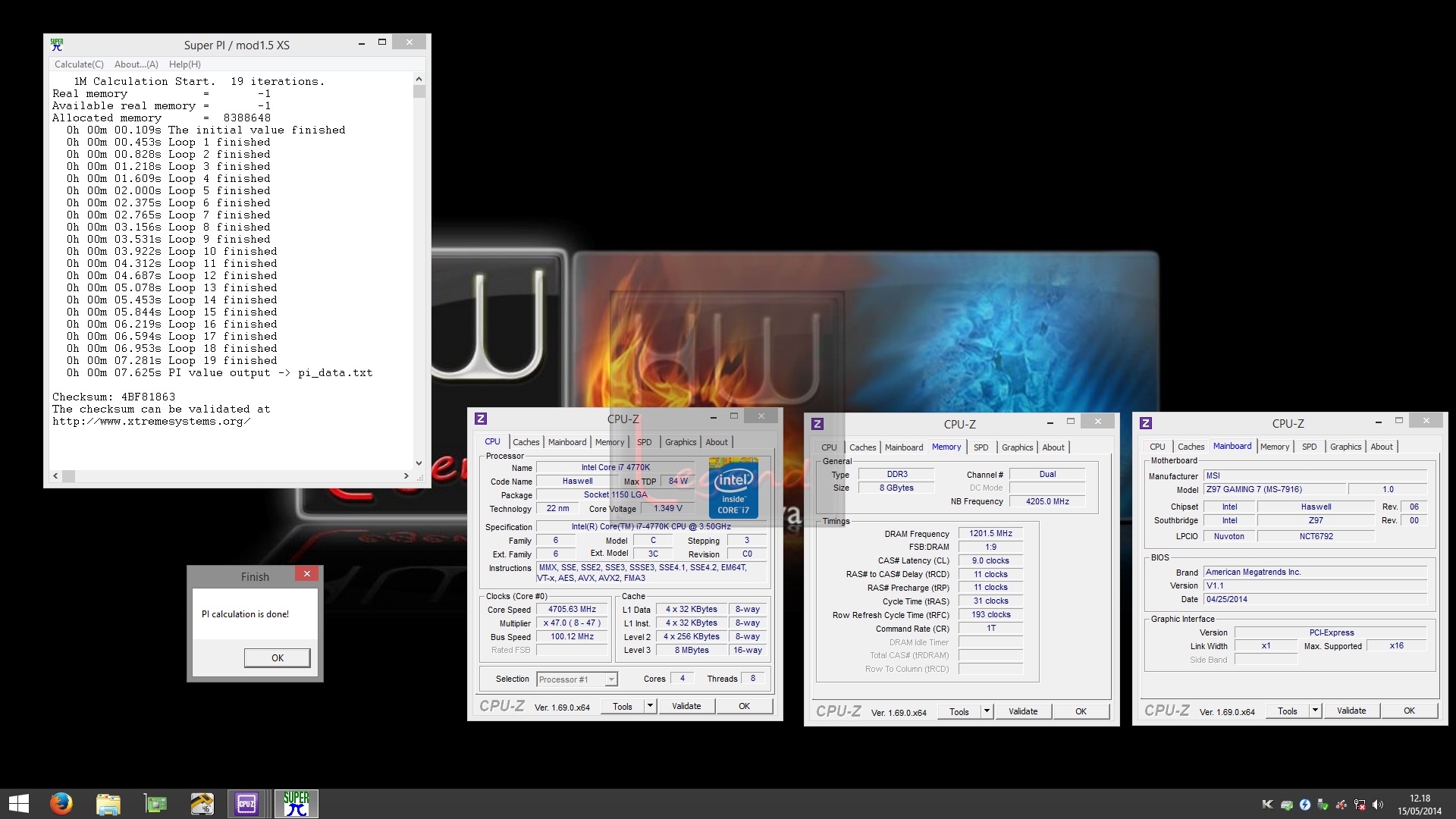This screenshot has width=1456, height=819.
Task: Click the Core Speed value 4705.63 MHz
Action: point(573,610)
